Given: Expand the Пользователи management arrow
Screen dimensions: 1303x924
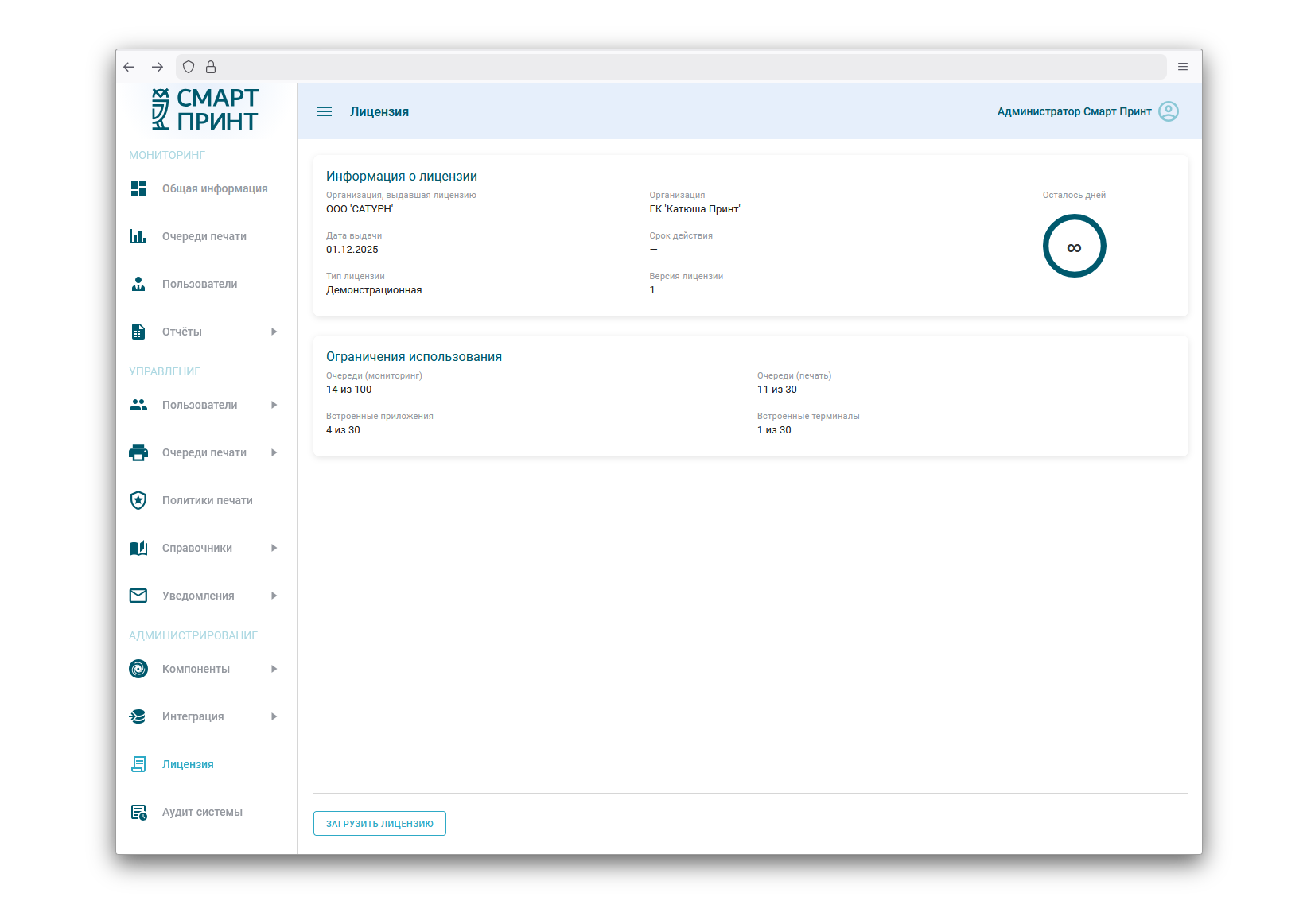Looking at the screenshot, I should pos(274,405).
